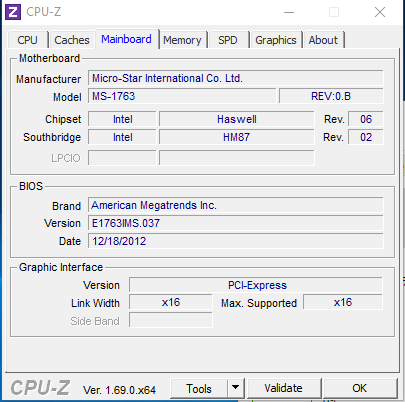
Task: Click the Manufacturer label
Action: tap(49, 79)
